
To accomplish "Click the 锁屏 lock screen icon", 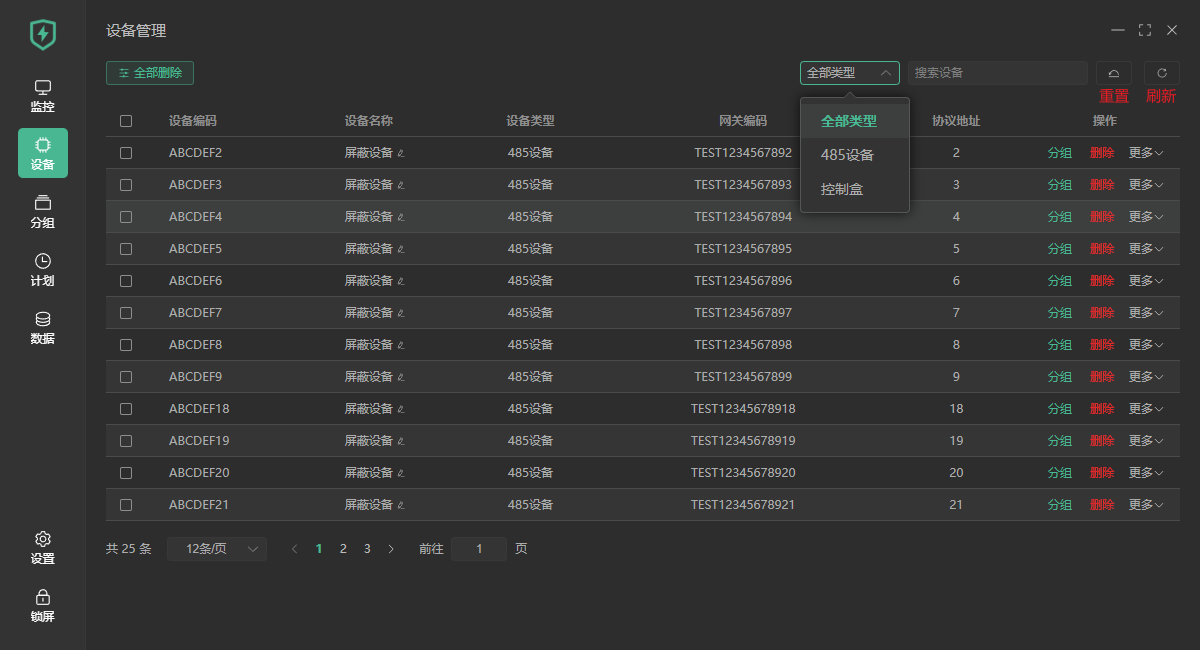I will pyautogui.click(x=43, y=605).
